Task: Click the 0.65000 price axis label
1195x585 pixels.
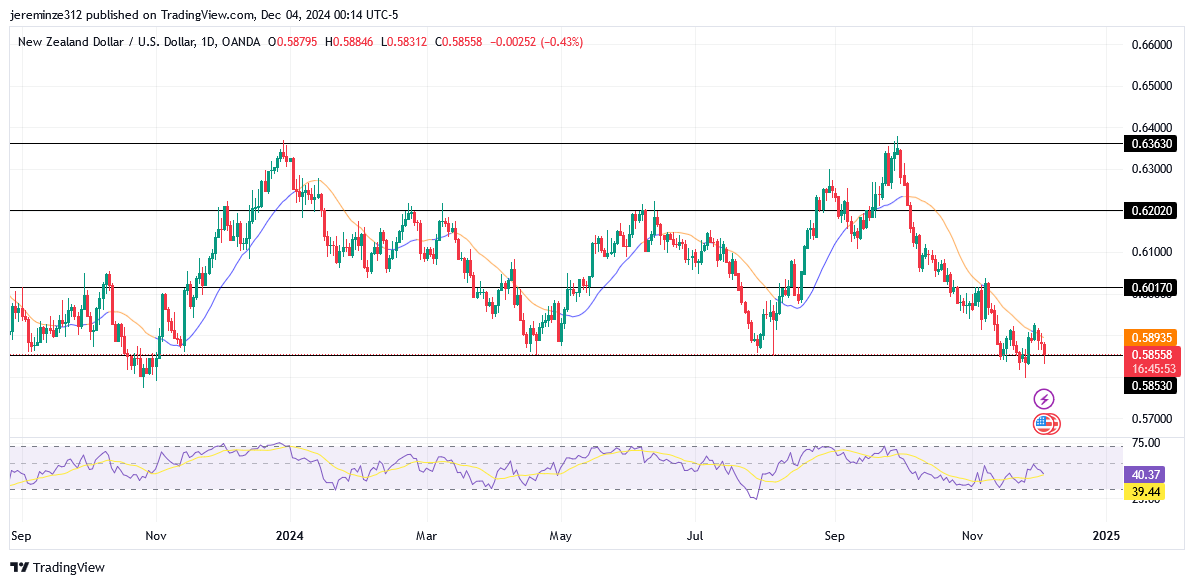Action: 1152,86
